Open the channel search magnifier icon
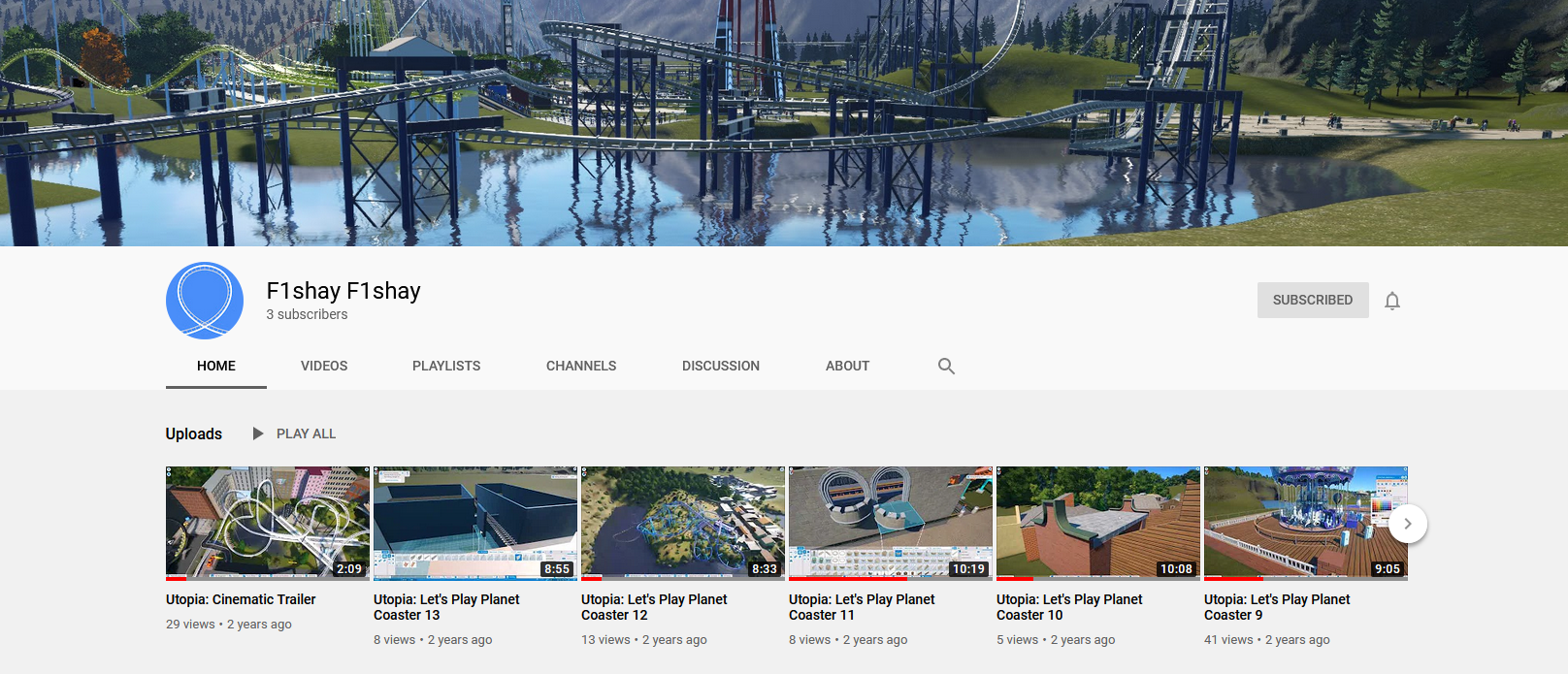This screenshot has height=674, width=1568. 946,366
